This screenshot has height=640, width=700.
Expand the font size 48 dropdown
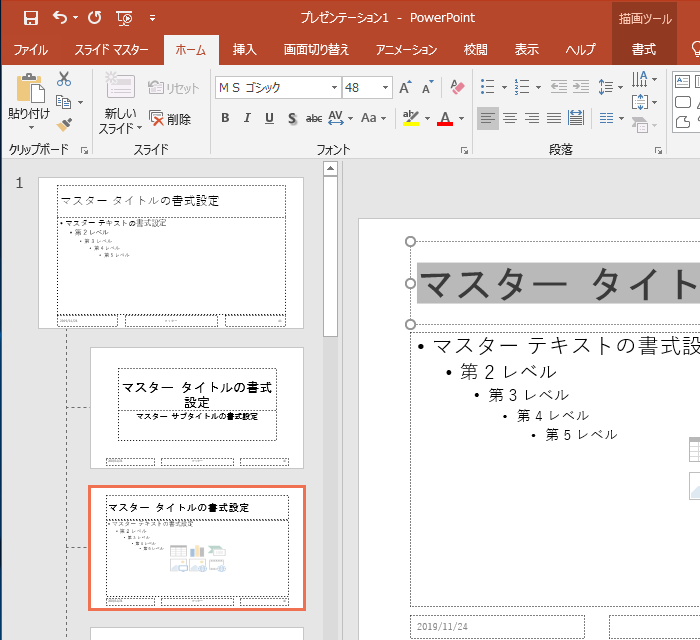point(385,88)
